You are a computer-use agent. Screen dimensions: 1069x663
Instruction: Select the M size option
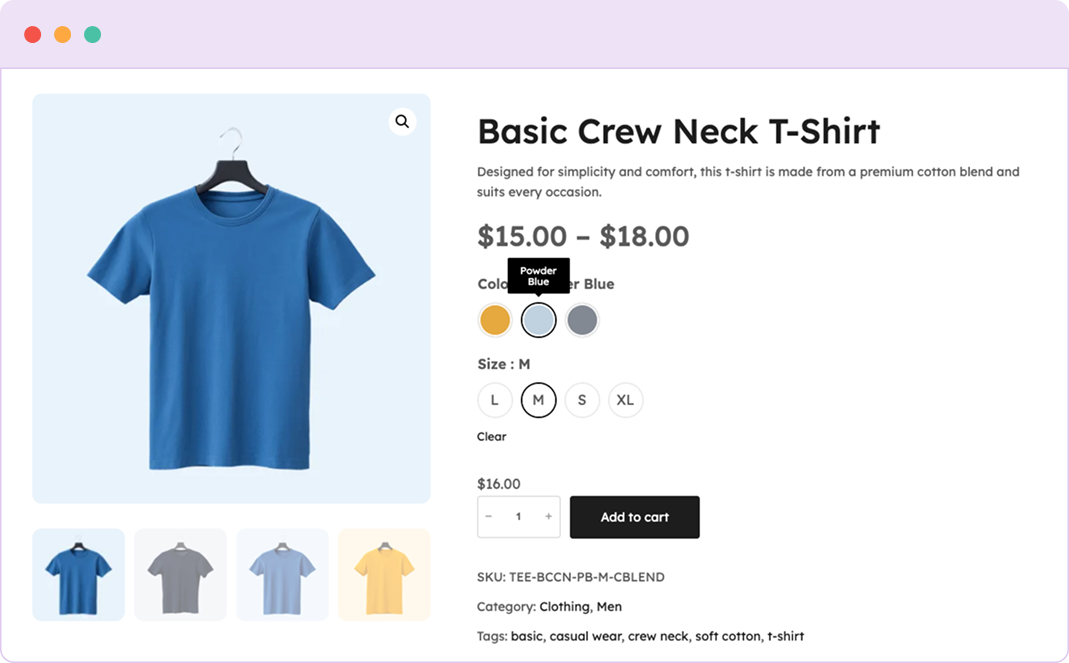click(x=538, y=399)
